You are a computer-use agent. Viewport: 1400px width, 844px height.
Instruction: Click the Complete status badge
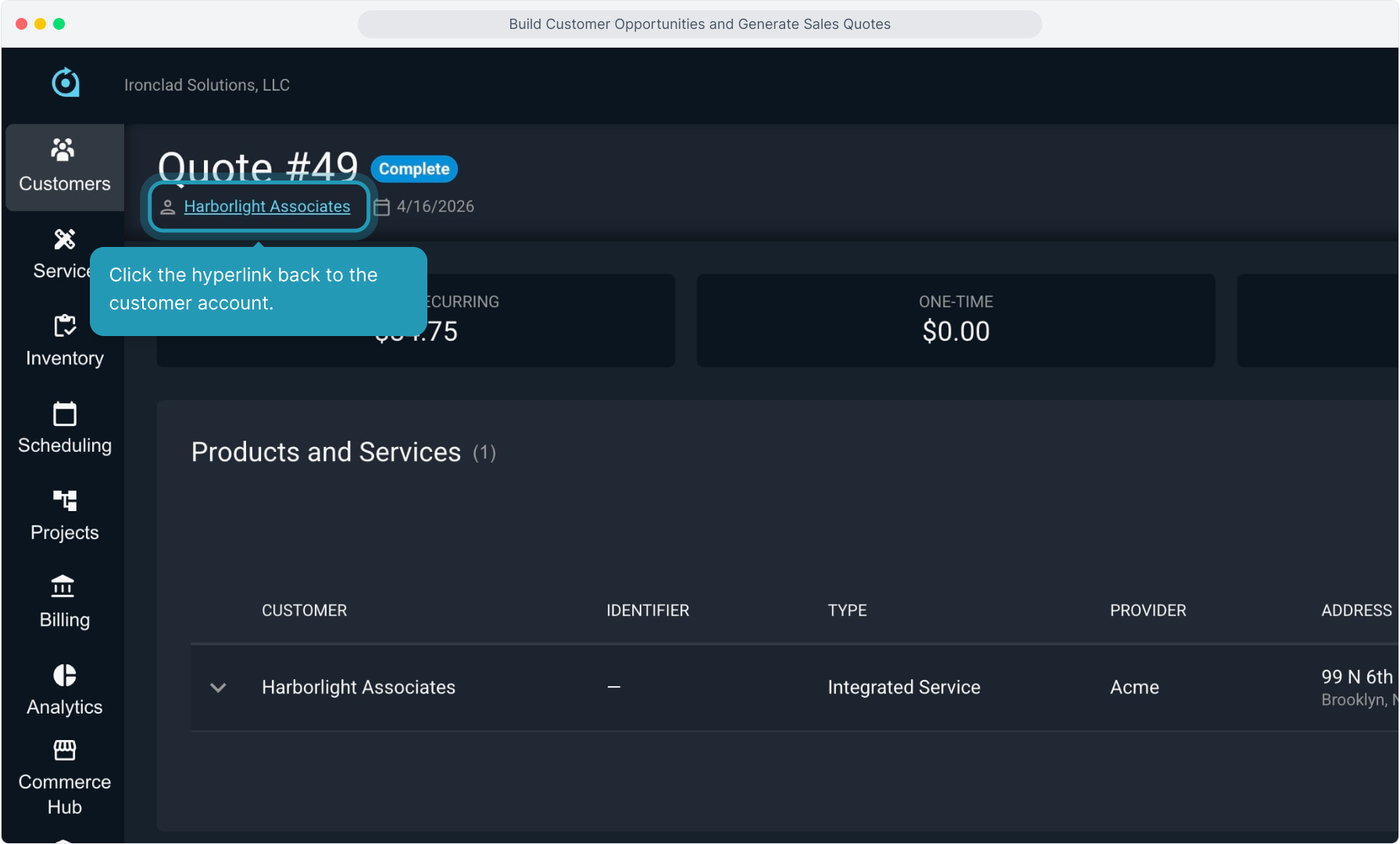coord(414,169)
